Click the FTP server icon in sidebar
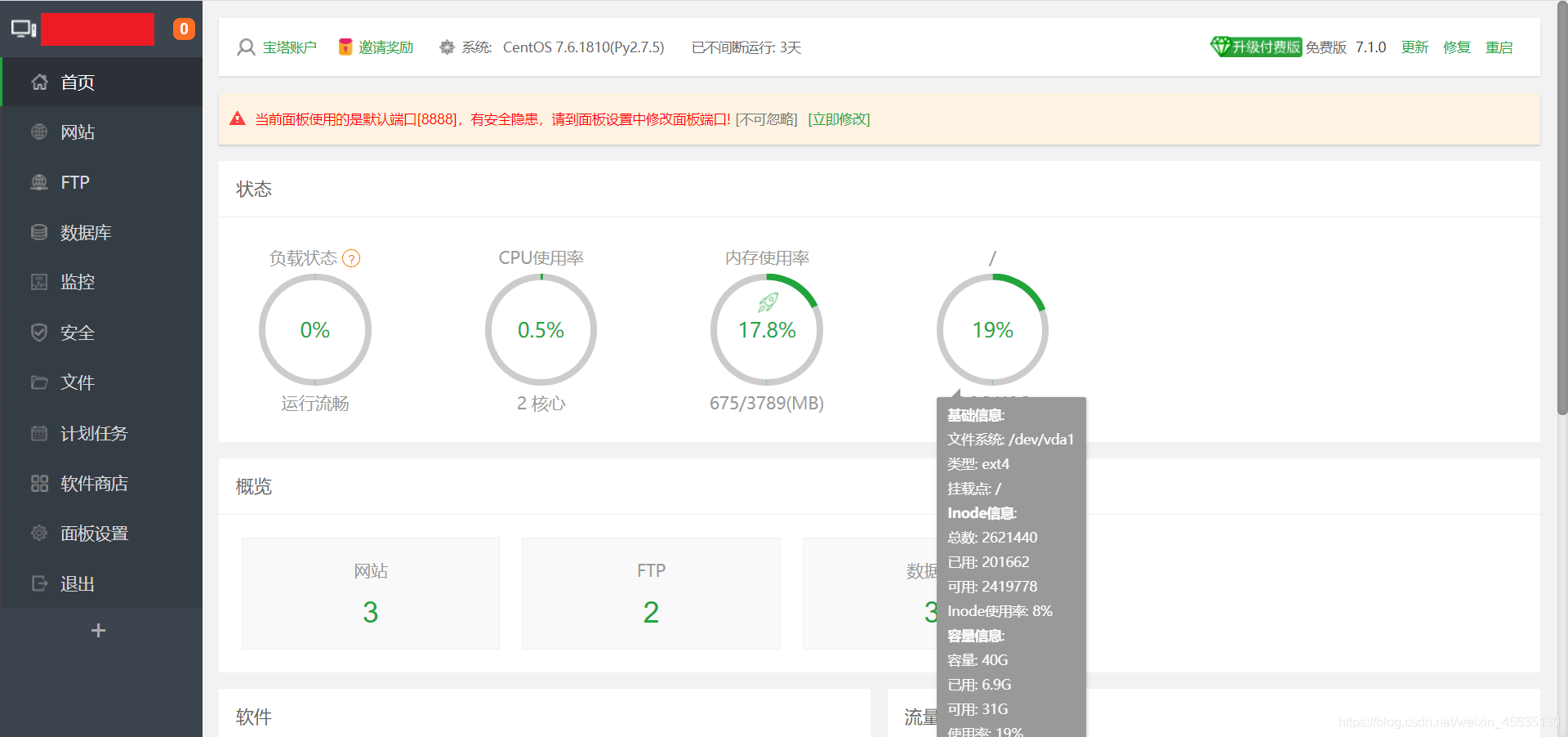The width and height of the screenshot is (1568, 737). click(39, 182)
